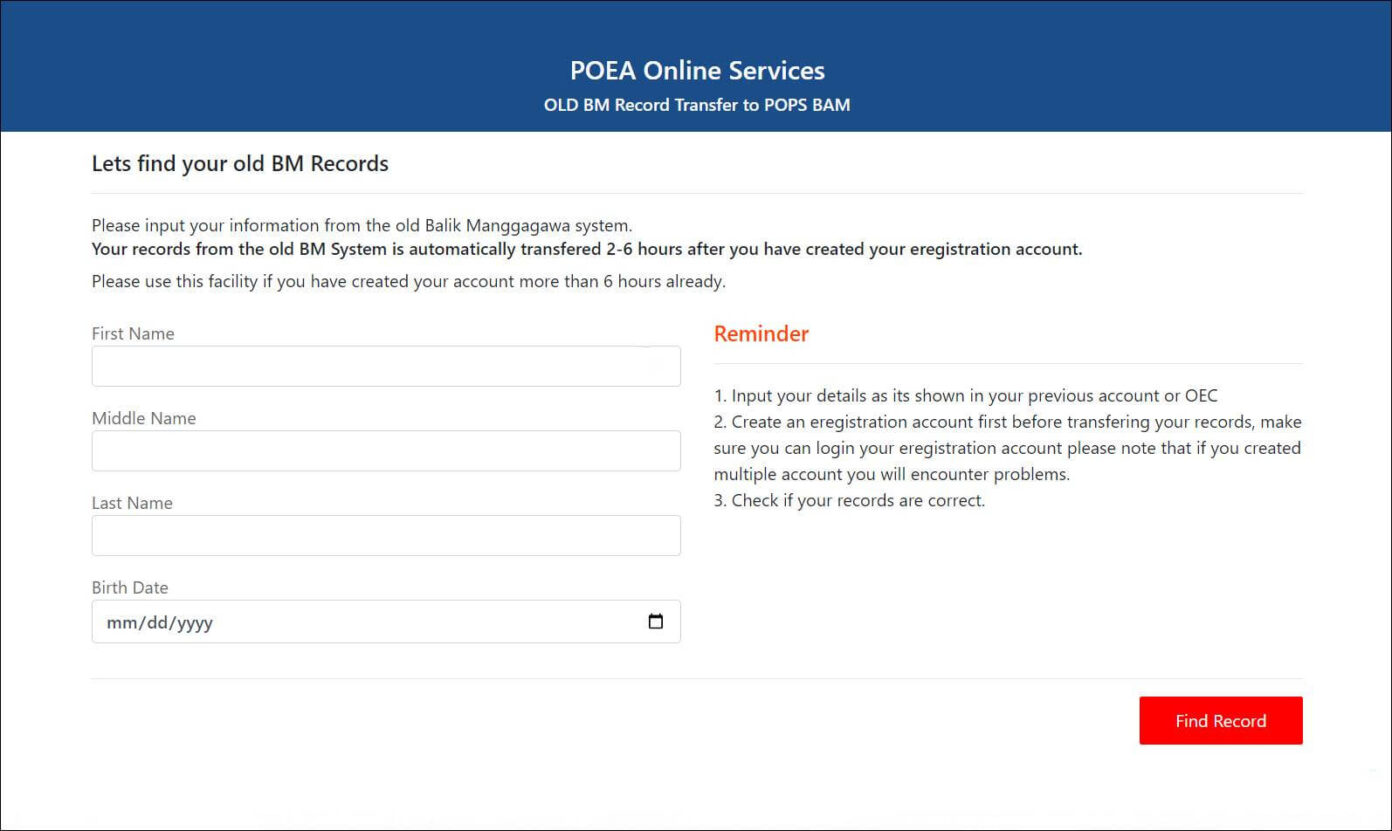Click inside the Last Name input field
Viewport: 1392px width, 831px height.
[x=386, y=535]
